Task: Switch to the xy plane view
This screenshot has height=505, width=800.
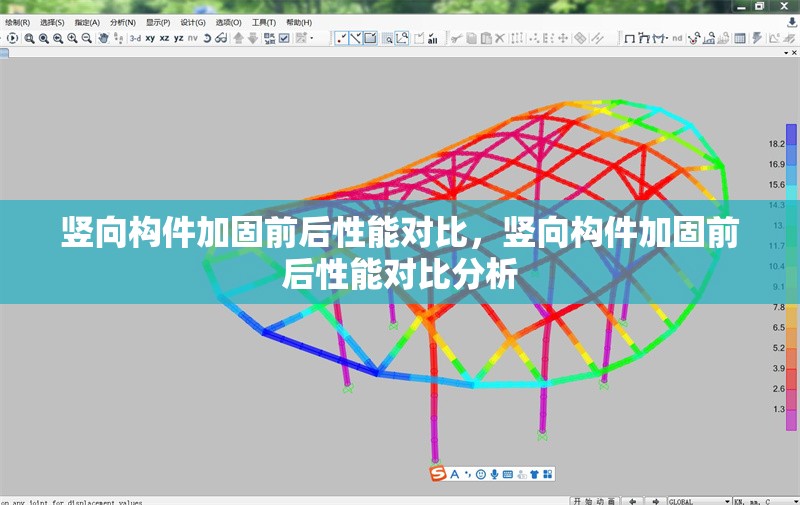Action: pos(150,38)
